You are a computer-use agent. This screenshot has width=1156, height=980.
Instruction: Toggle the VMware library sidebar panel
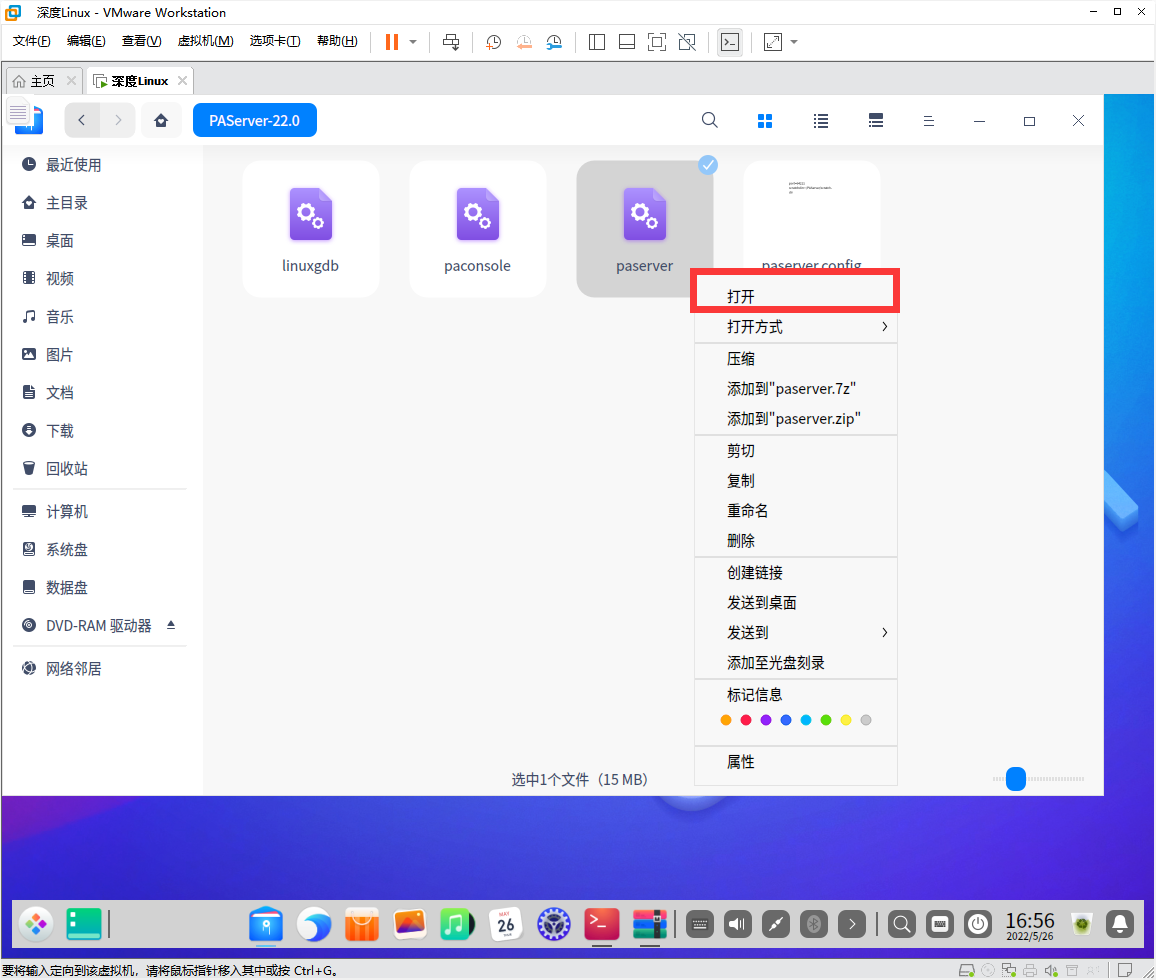(596, 42)
